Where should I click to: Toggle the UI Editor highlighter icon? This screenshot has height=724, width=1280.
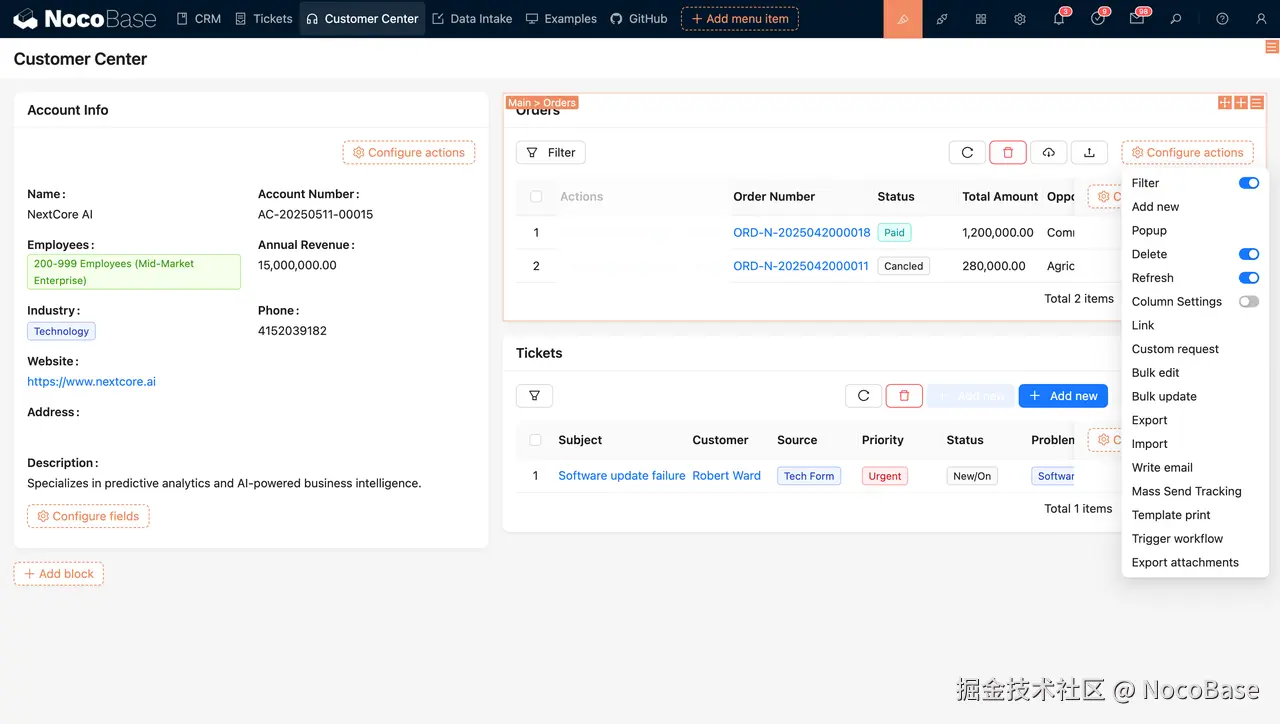[903, 19]
